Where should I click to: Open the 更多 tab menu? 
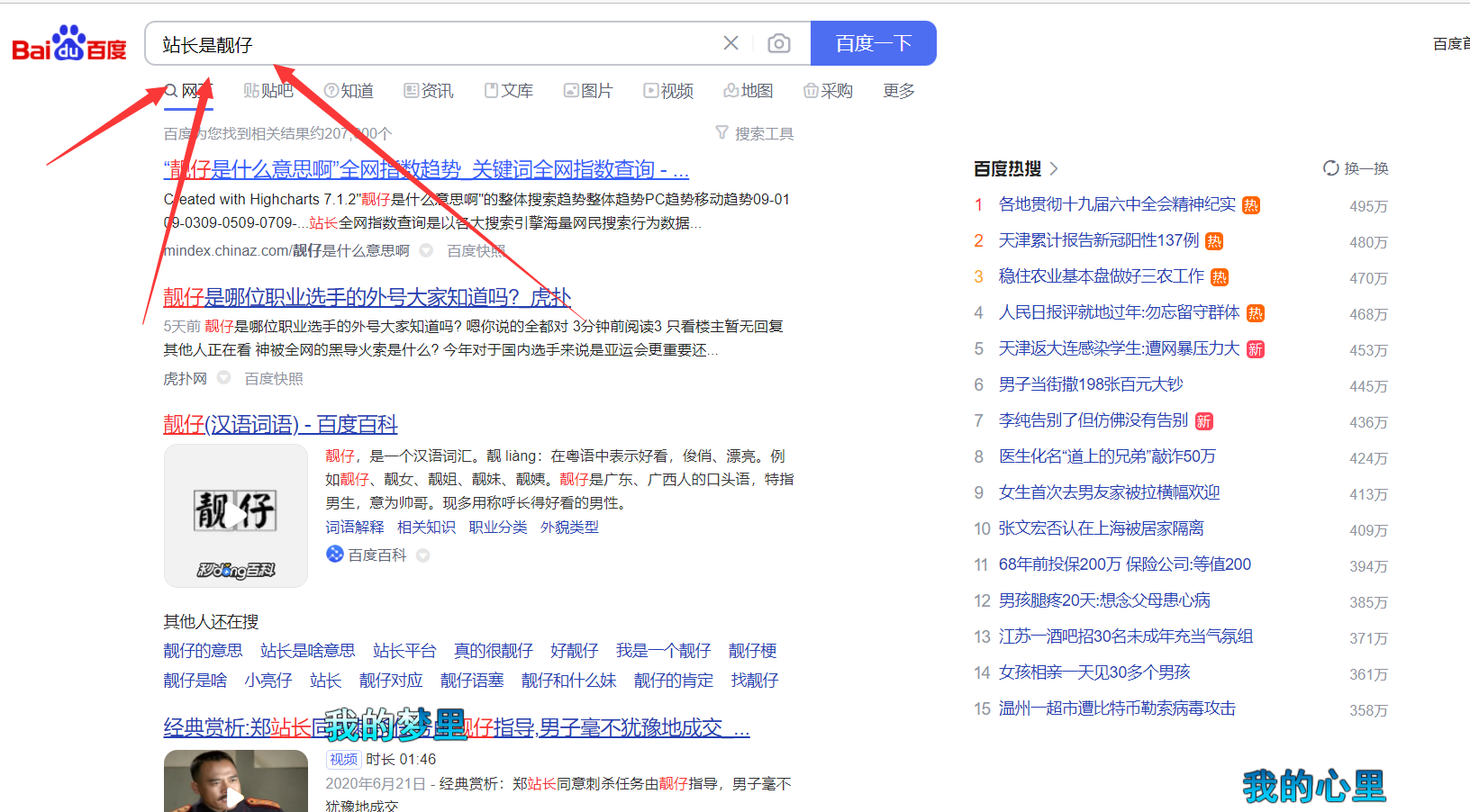click(899, 91)
